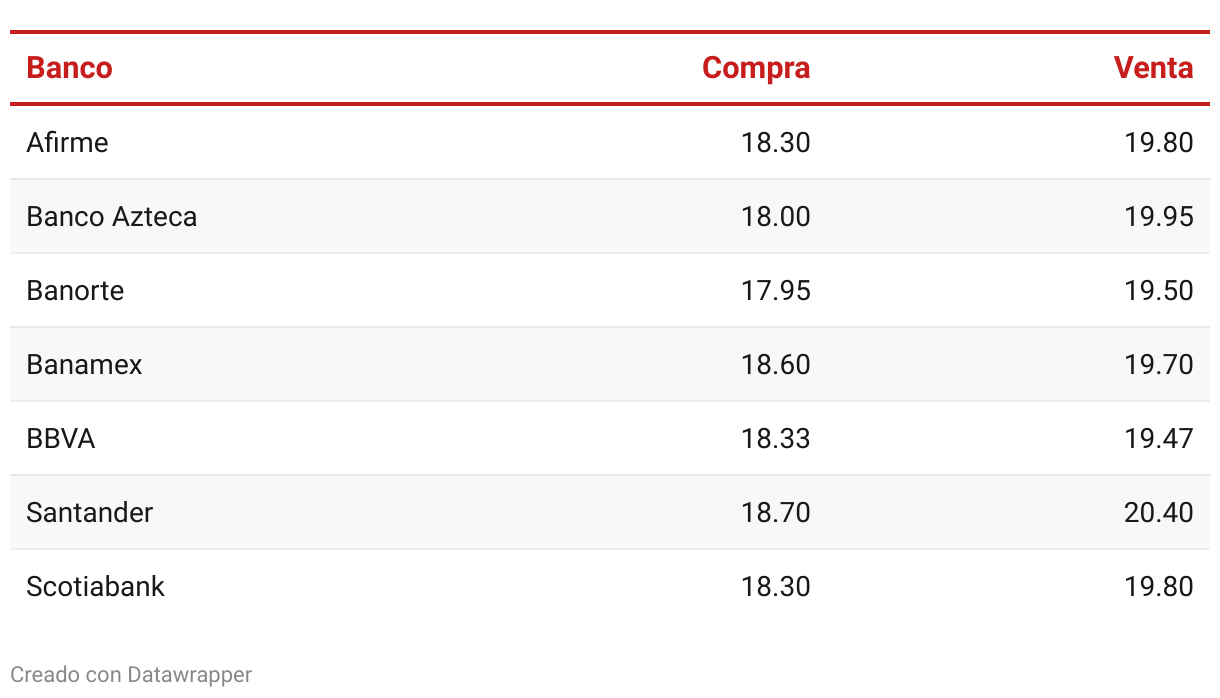Select the Afirme bank name
Viewport: 1220px width, 698px height.
[x=67, y=142]
